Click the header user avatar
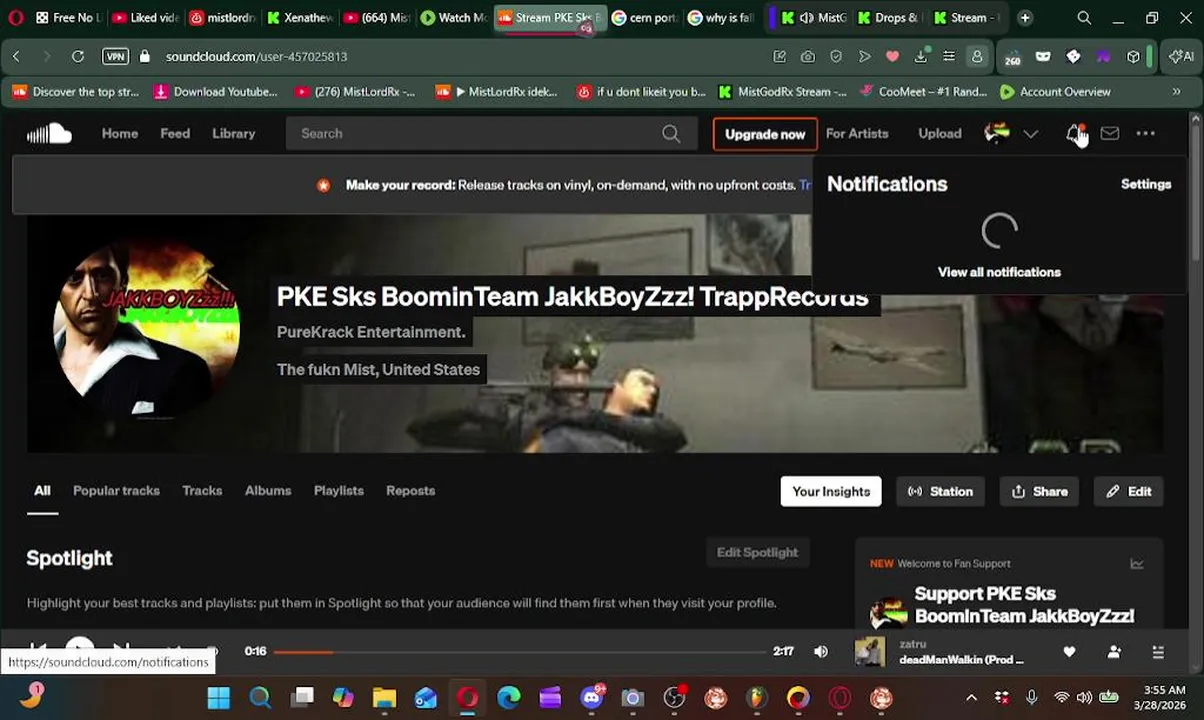This screenshot has width=1204, height=720. (x=997, y=133)
